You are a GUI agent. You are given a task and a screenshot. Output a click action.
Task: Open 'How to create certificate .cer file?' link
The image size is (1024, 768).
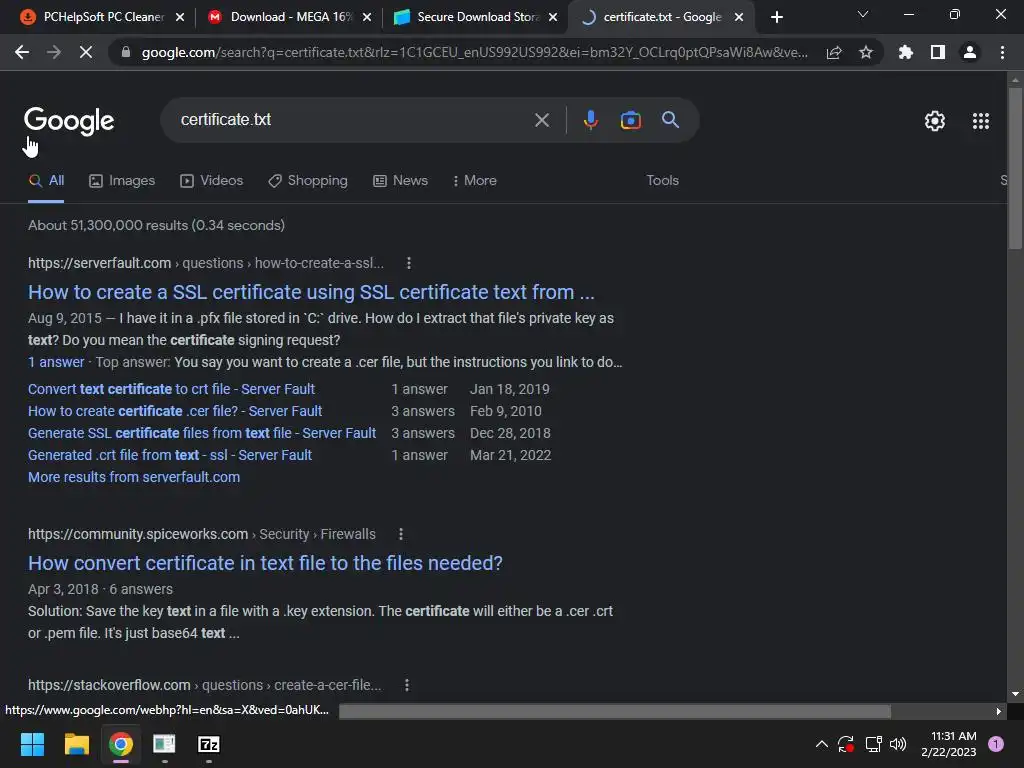point(175,411)
